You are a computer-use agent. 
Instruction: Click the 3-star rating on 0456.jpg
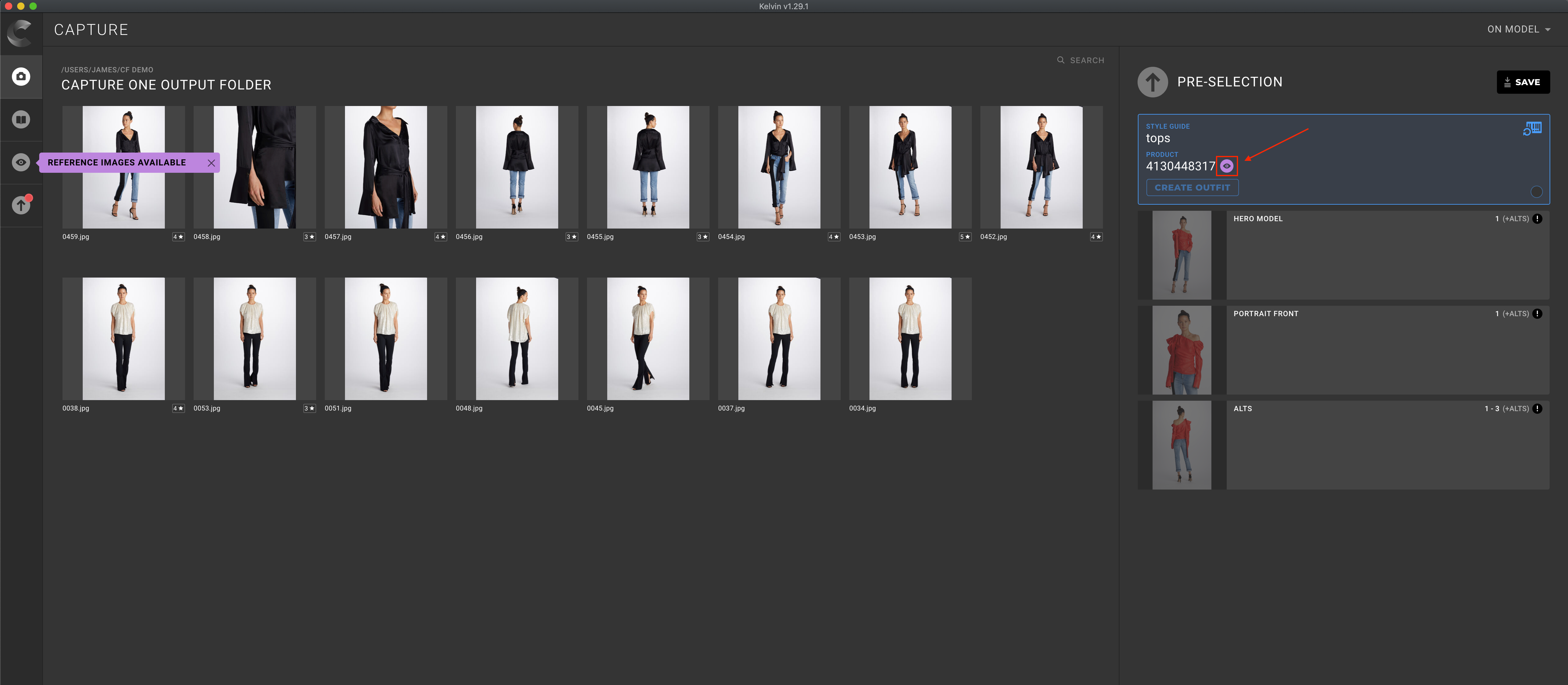[572, 237]
